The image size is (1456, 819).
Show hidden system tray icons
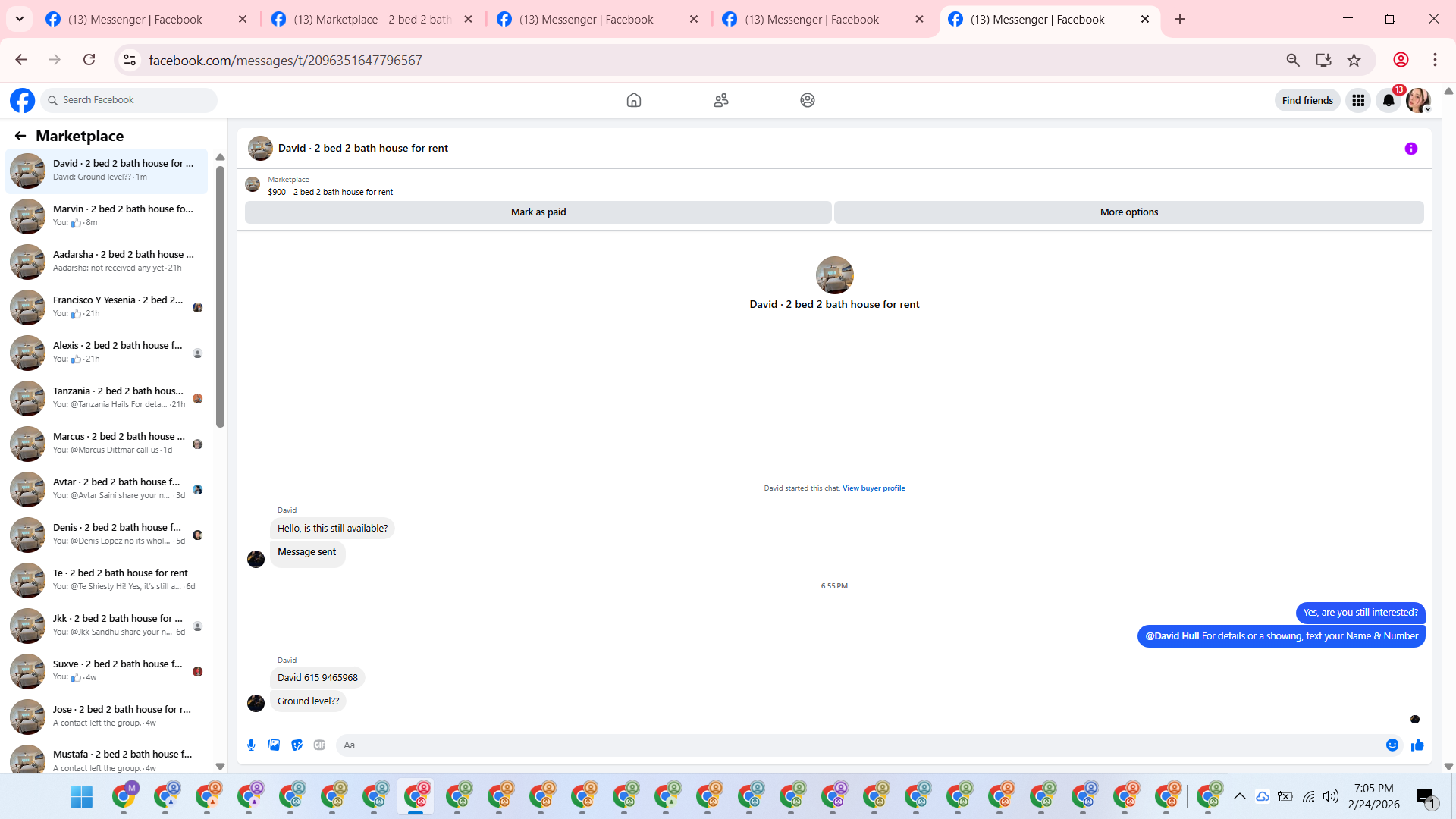(1240, 796)
